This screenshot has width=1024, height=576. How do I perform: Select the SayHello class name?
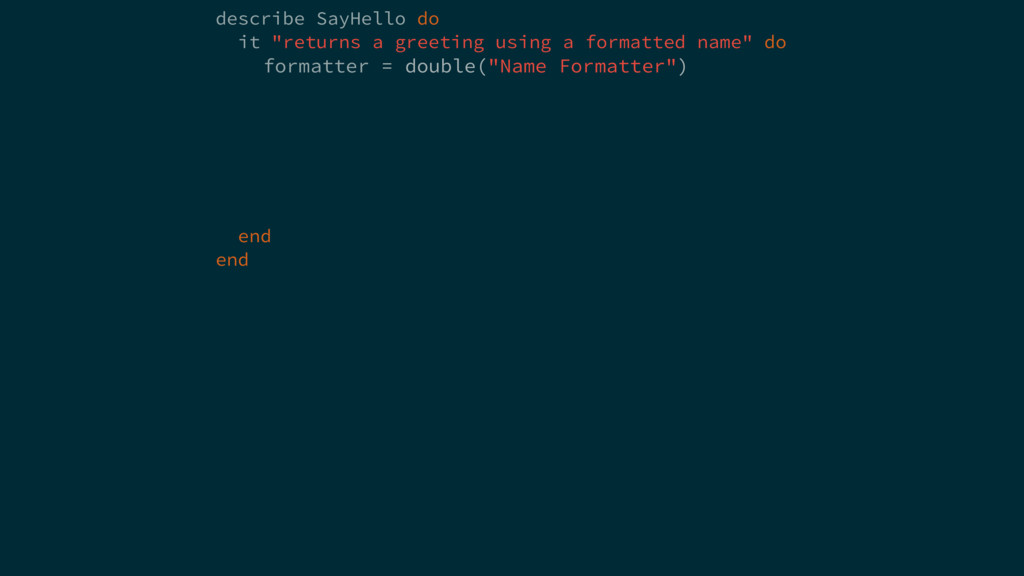pos(361,19)
